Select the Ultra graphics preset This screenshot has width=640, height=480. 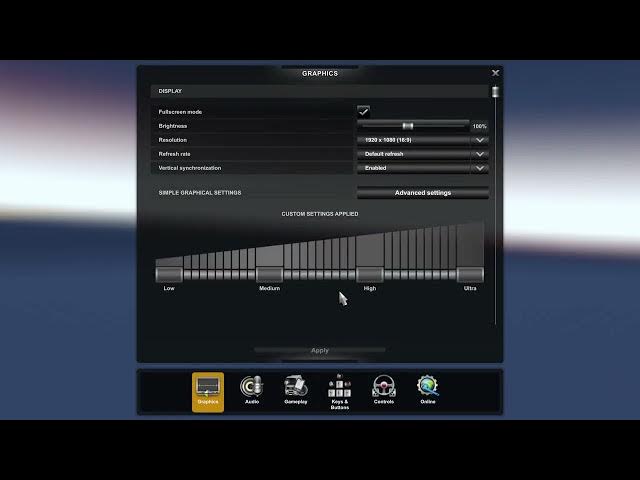[470, 275]
